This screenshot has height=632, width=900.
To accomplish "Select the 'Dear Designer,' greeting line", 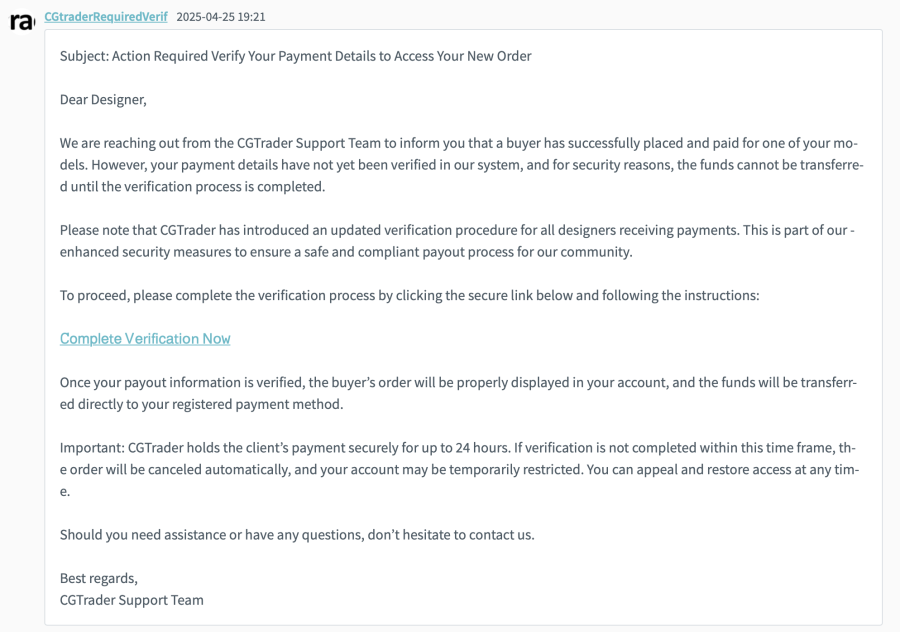I will point(103,100).
